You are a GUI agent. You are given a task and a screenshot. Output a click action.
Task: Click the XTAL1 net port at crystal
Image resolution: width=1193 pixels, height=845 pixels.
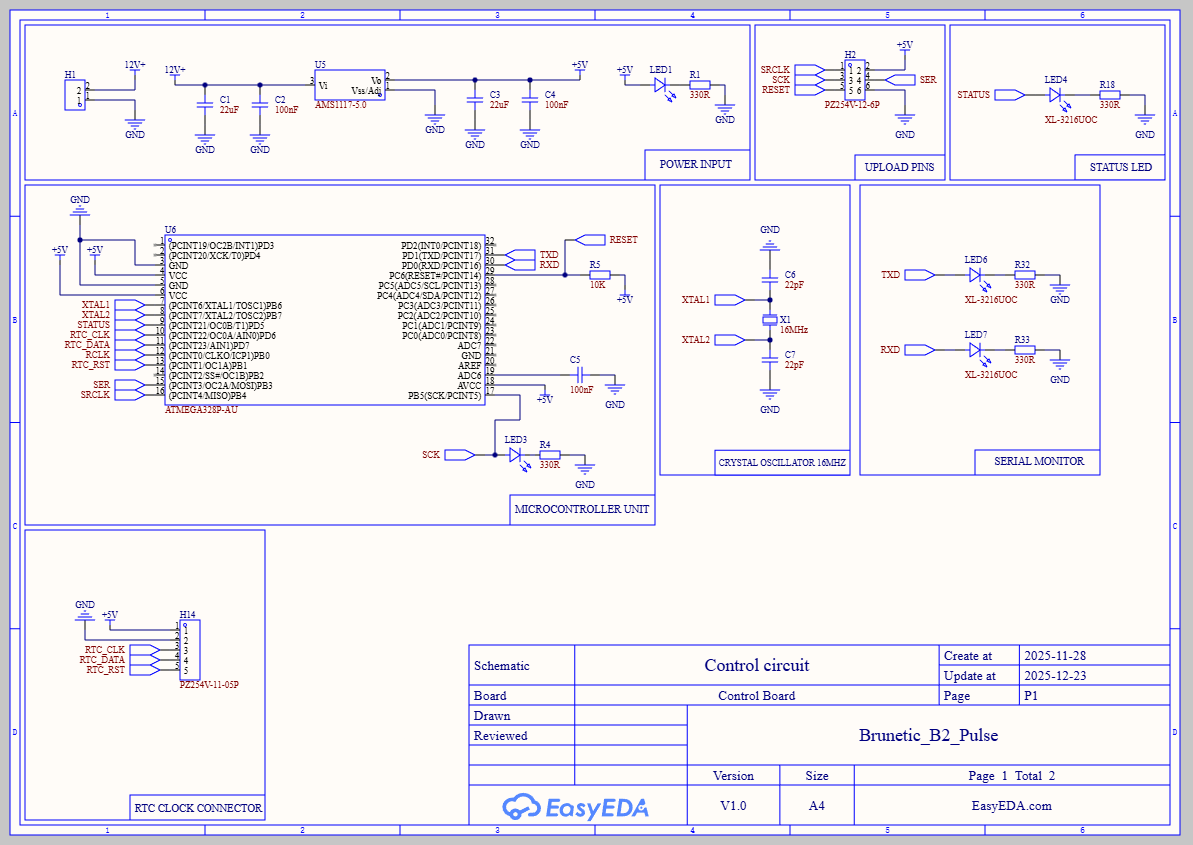(x=730, y=300)
